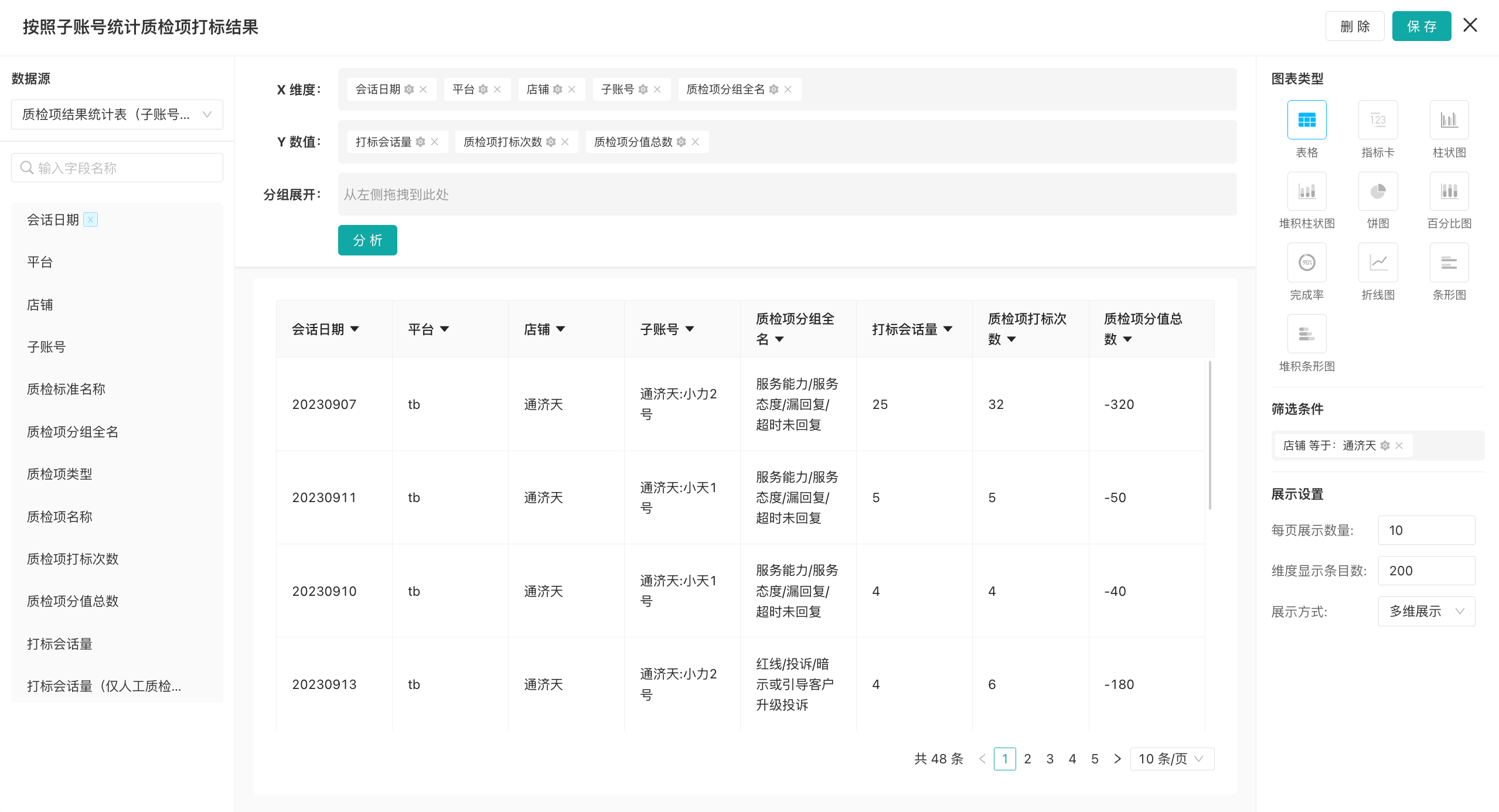Remove 打标会话量 tag from Y values
Viewport: 1499px width, 812px height.
434,142
